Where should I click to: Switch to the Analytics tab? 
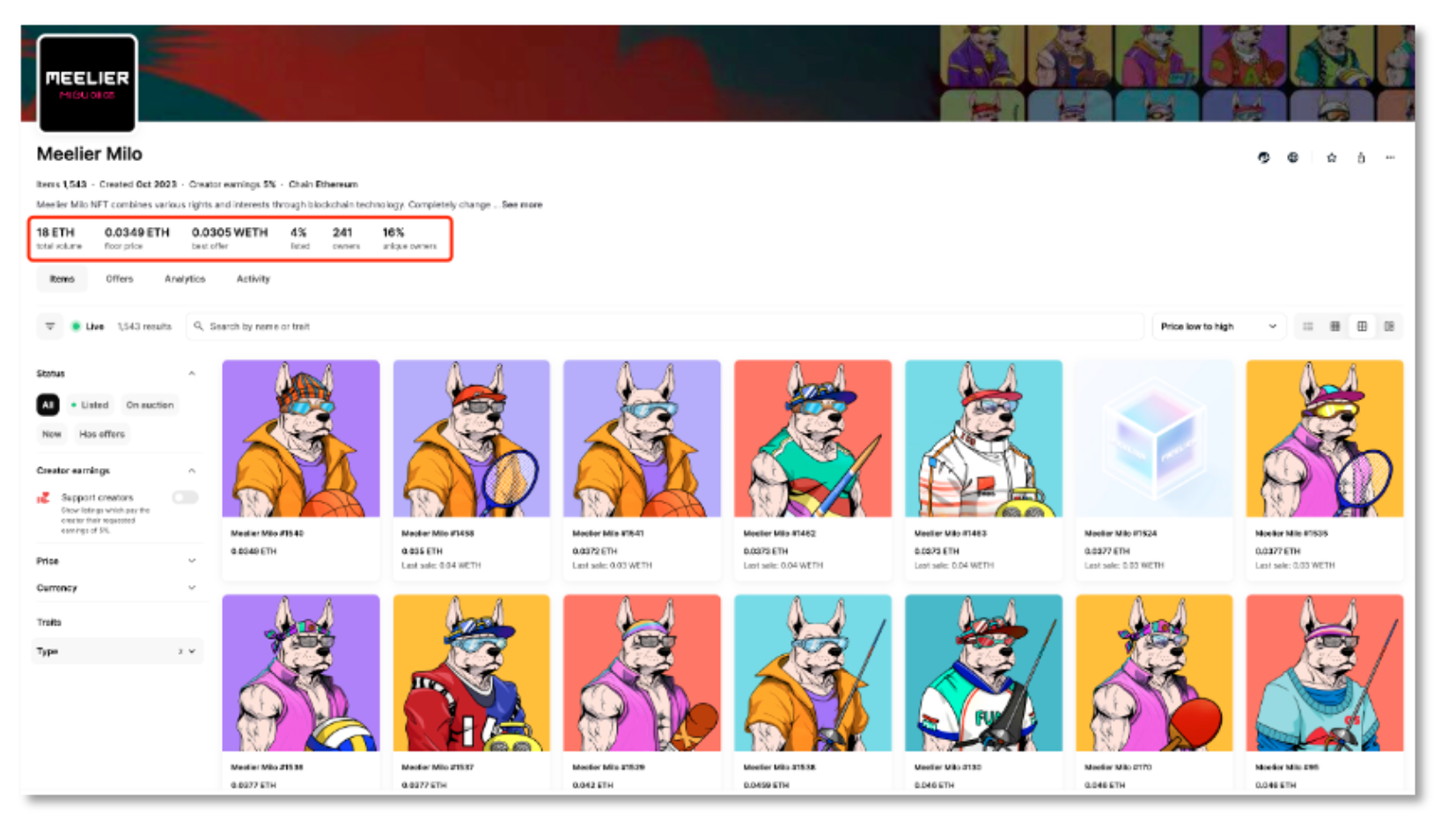(x=185, y=279)
